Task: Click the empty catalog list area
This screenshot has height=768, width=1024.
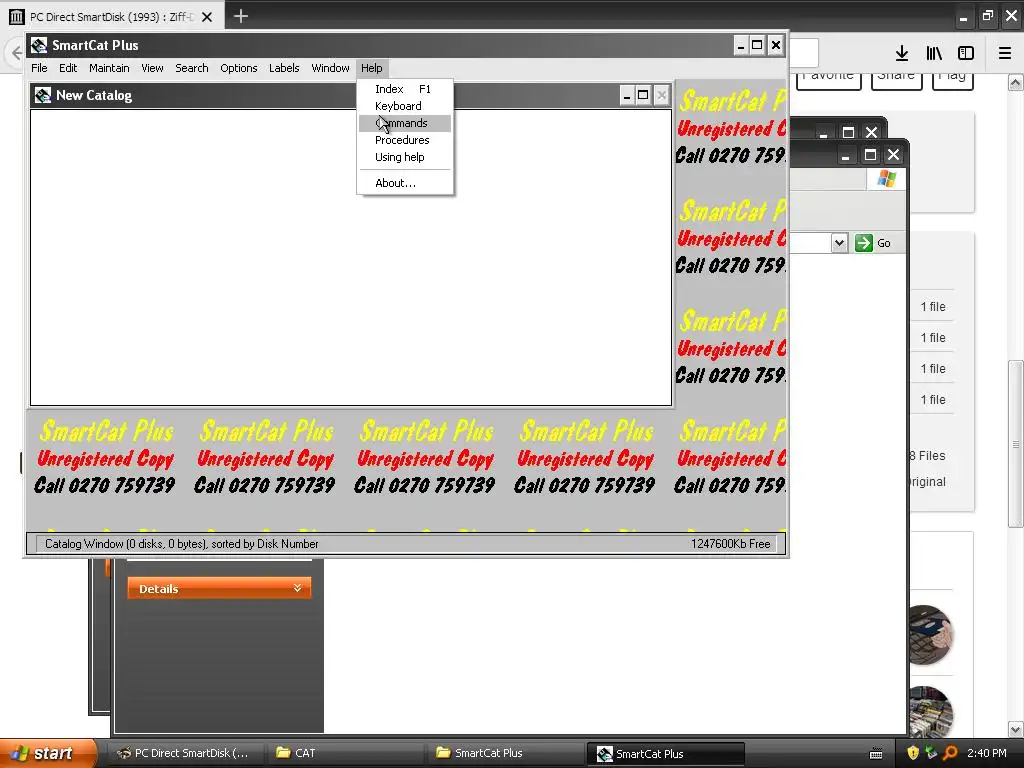Action: [x=351, y=257]
